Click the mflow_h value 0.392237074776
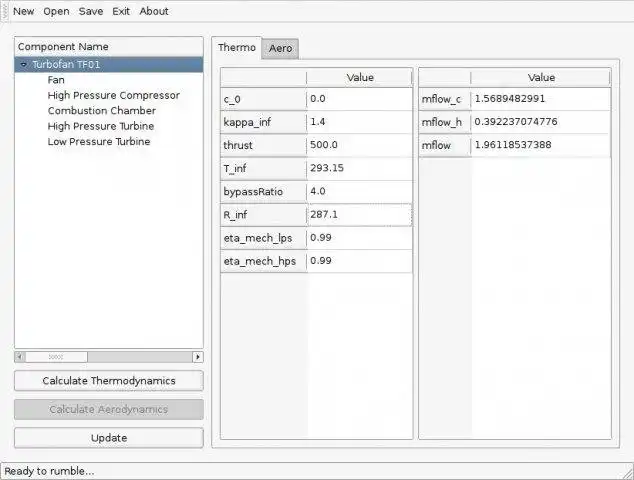 (541, 122)
